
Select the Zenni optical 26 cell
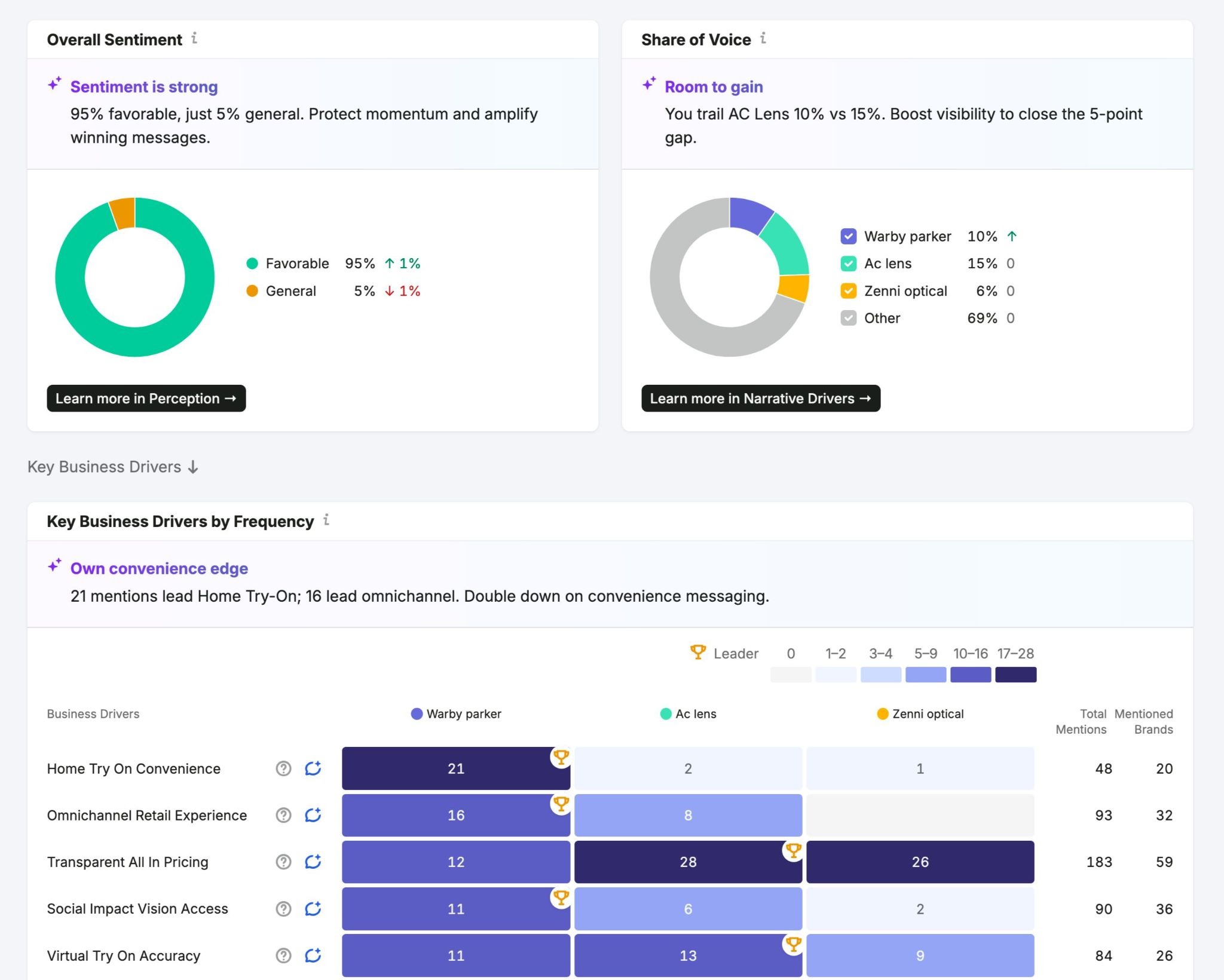tap(920, 862)
